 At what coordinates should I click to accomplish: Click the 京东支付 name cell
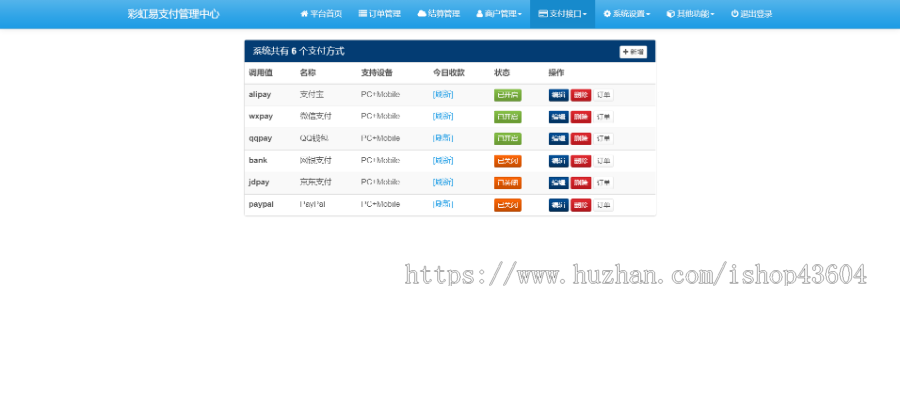[316, 182]
